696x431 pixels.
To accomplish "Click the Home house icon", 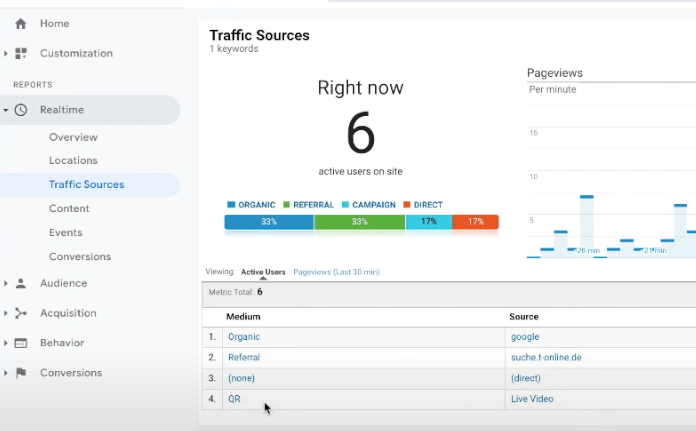I will (x=21, y=23).
